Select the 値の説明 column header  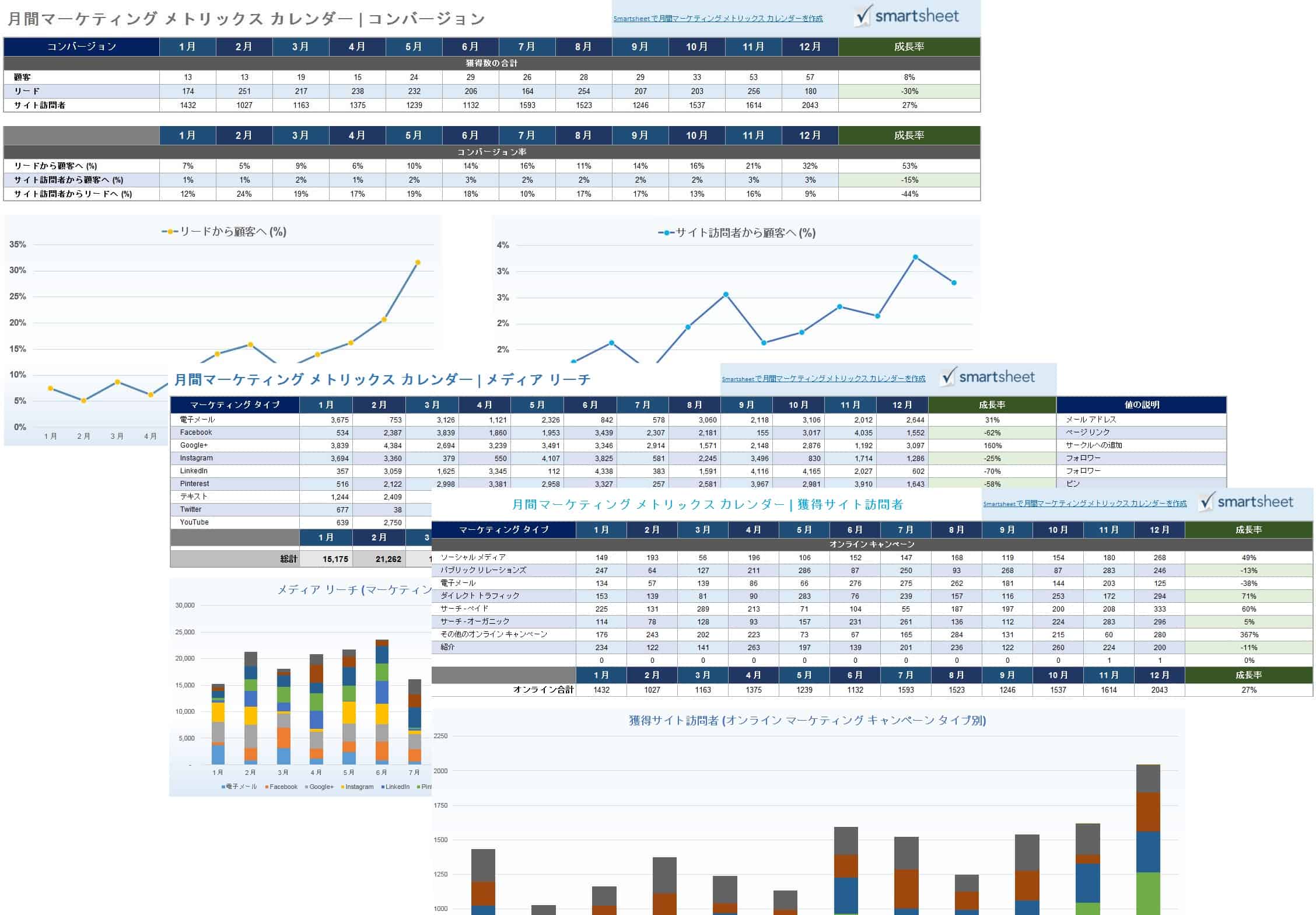(1142, 405)
